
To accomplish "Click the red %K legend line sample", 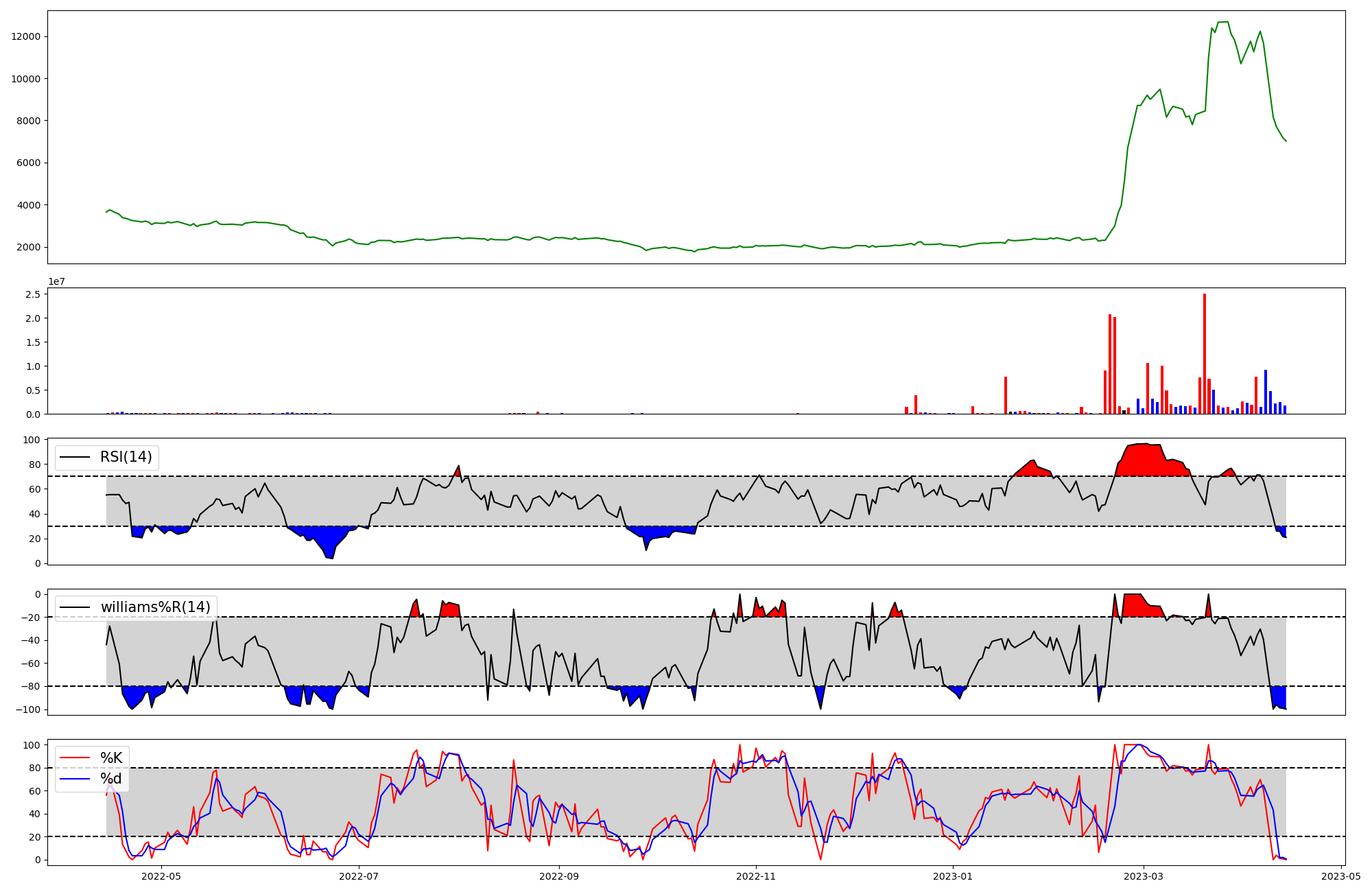I will coord(75,758).
